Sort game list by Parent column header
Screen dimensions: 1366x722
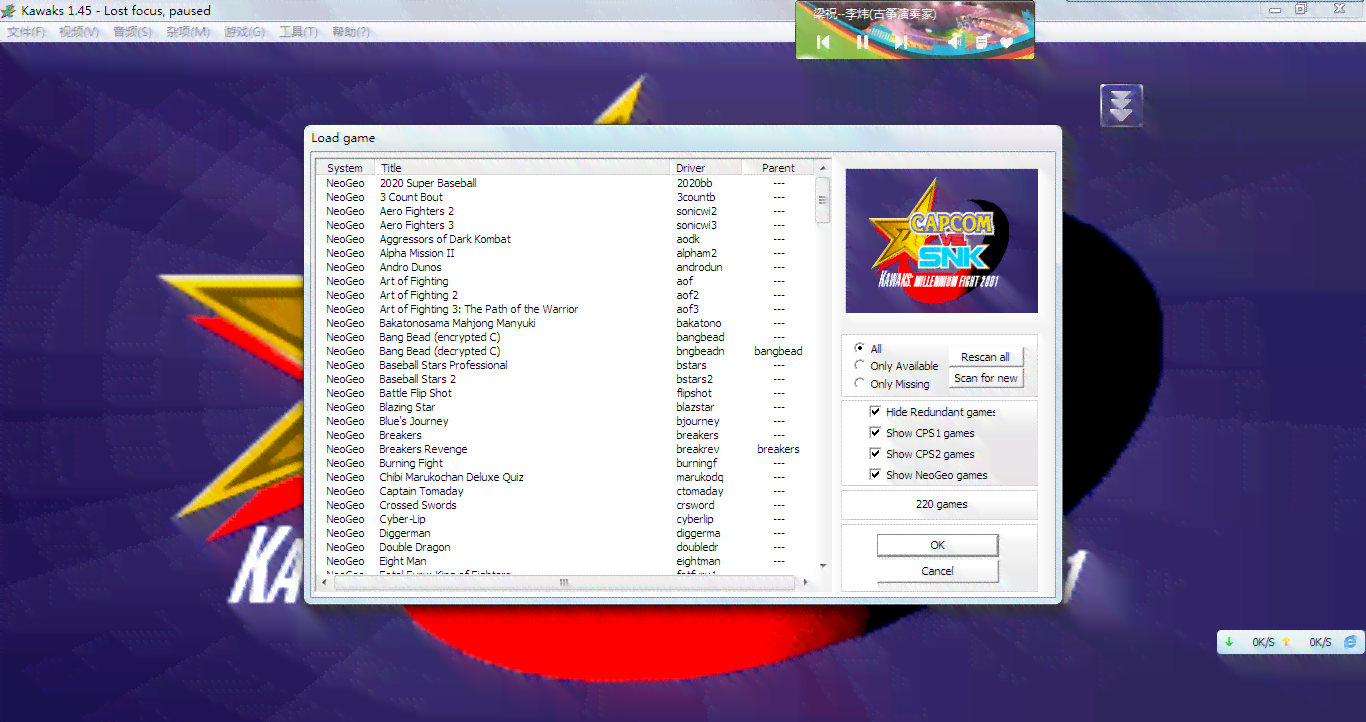(x=778, y=168)
